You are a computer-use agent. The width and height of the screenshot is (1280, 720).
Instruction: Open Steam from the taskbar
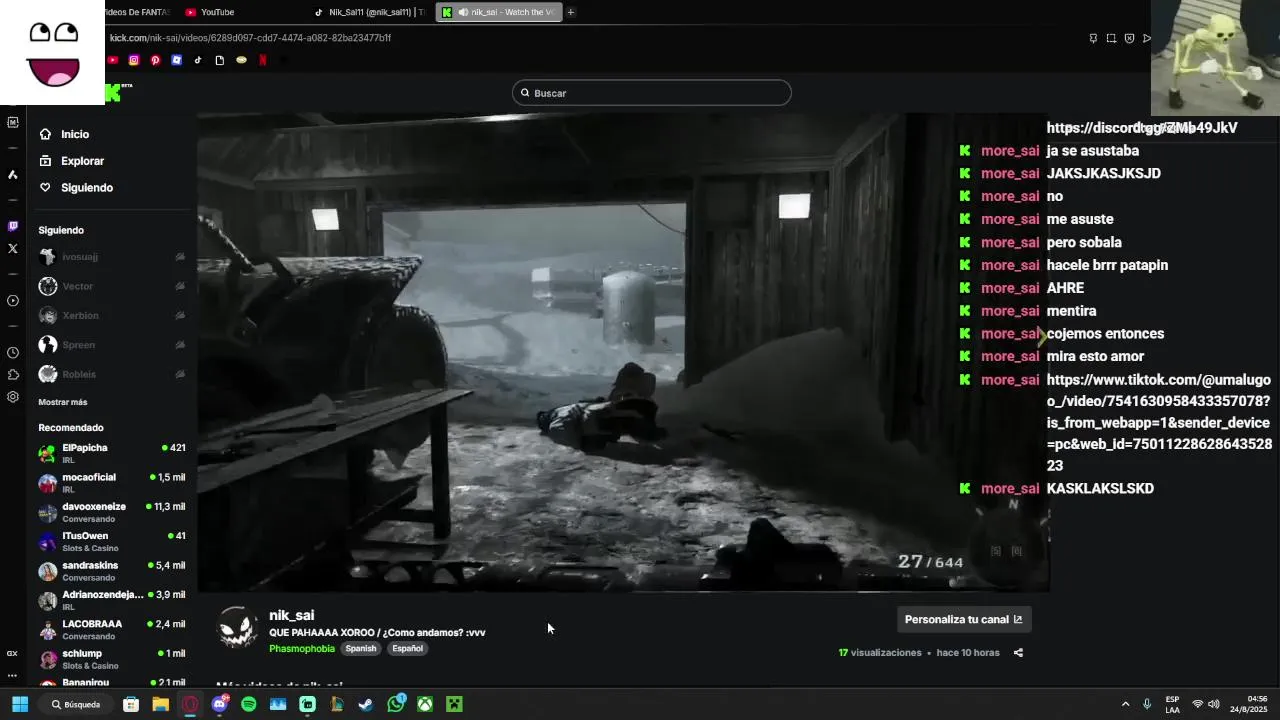coord(366,704)
